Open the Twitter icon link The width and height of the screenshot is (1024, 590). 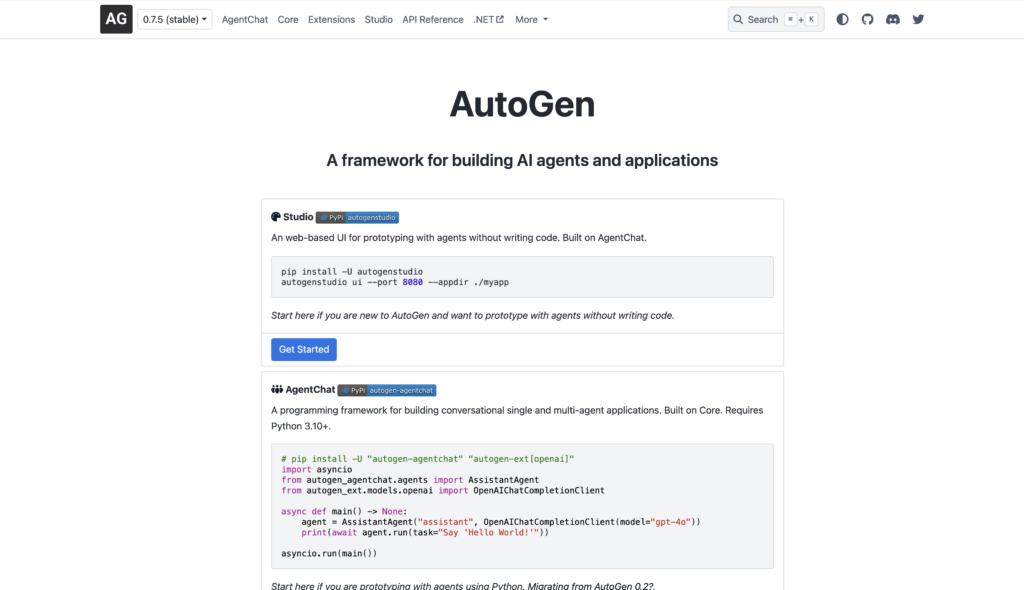[x=918, y=20]
